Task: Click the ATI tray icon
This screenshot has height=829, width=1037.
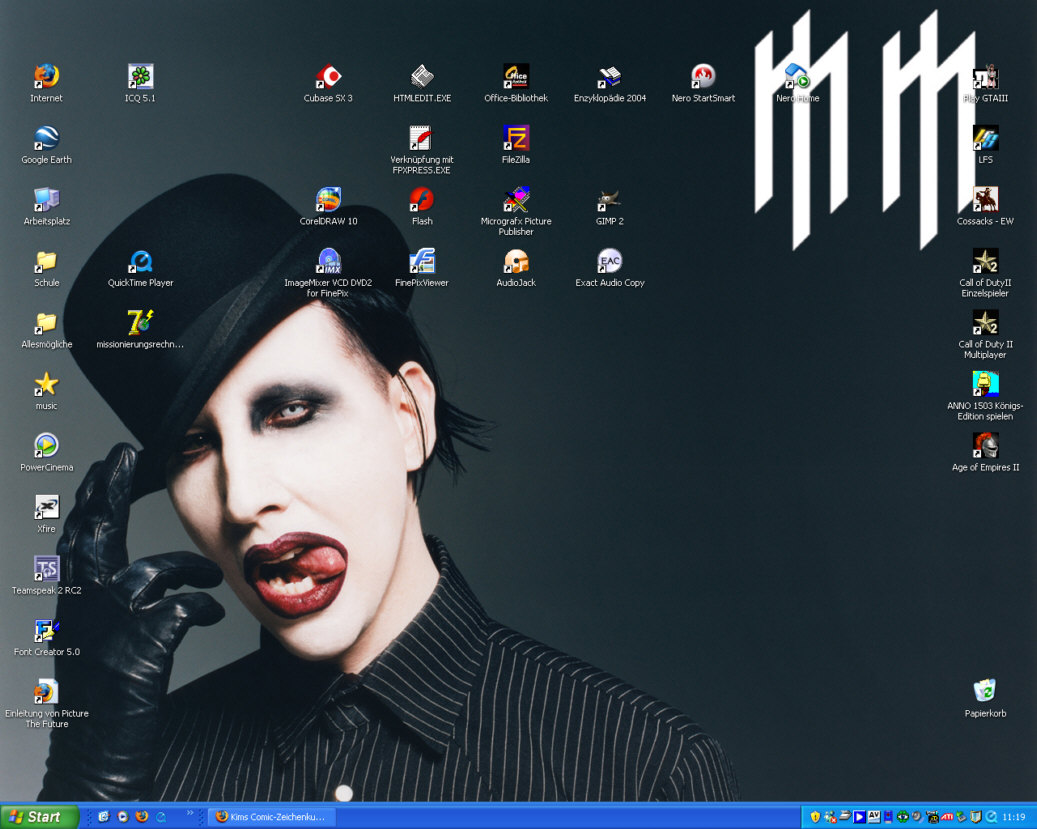Action: [946, 817]
